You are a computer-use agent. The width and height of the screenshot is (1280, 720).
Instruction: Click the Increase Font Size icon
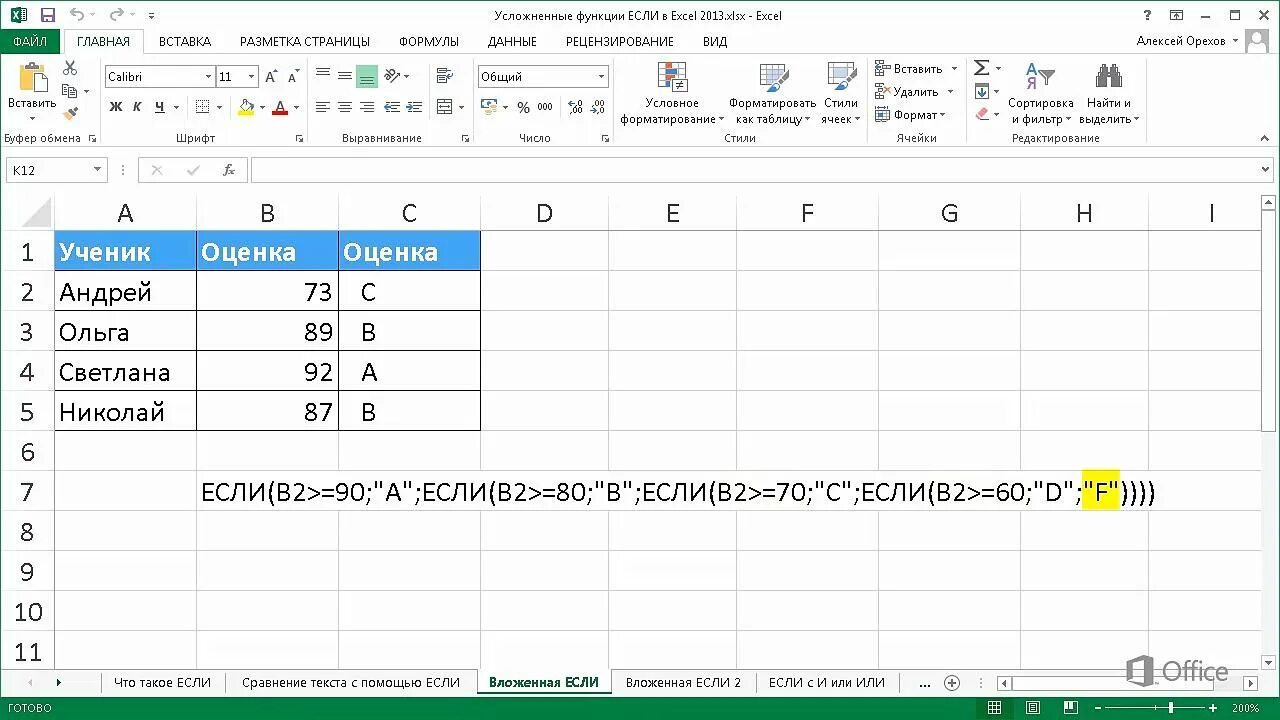click(x=273, y=77)
